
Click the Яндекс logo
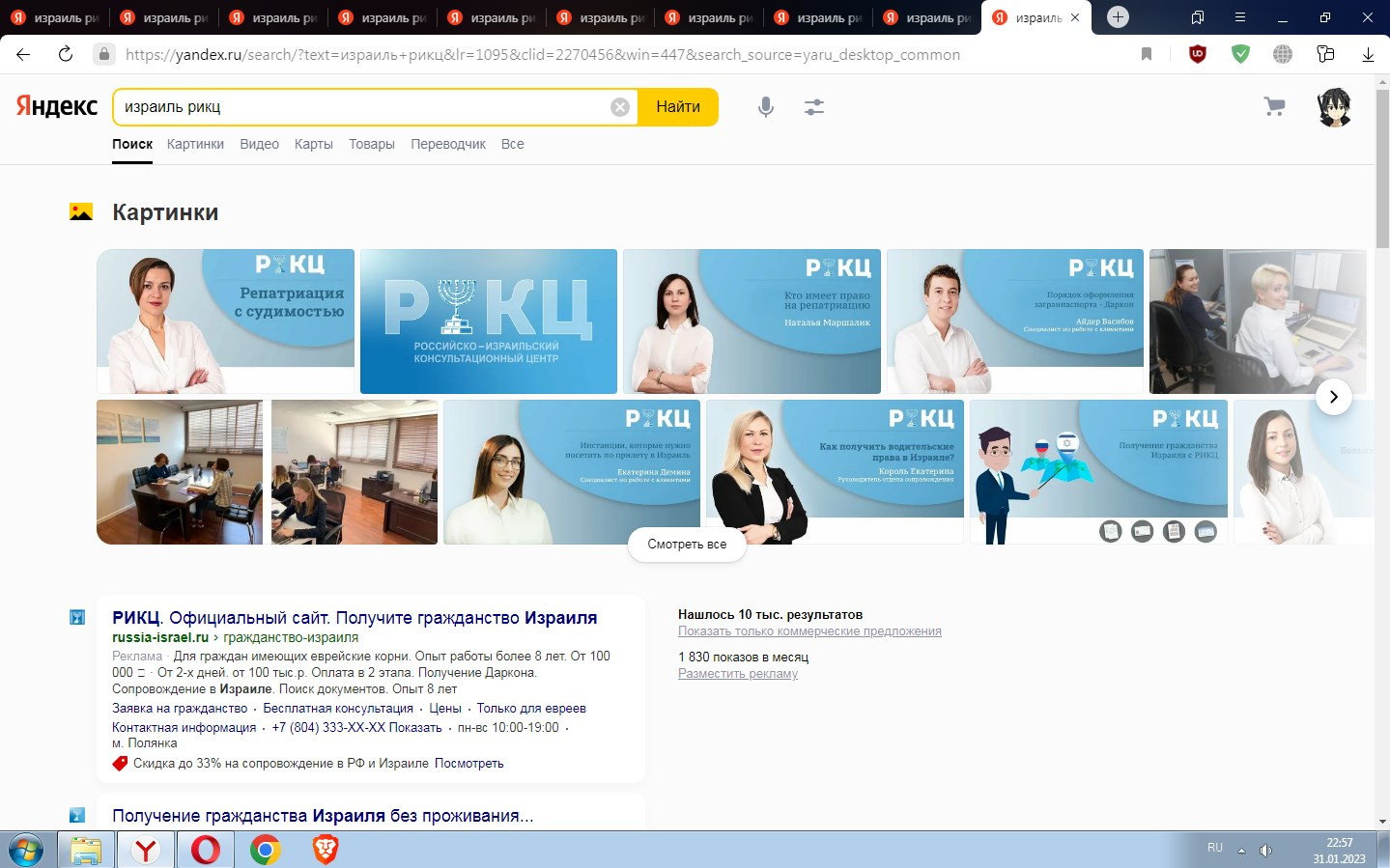pos(57,106)
